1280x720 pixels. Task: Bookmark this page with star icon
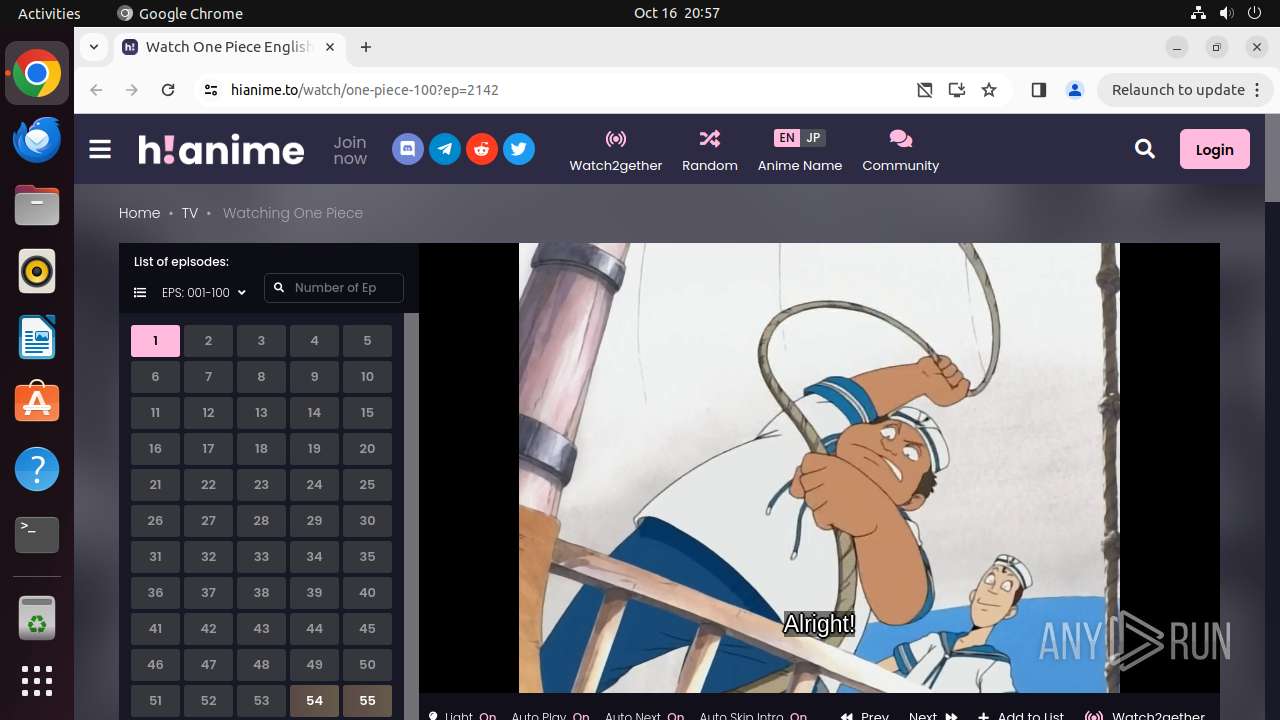[x=989, y=90]
